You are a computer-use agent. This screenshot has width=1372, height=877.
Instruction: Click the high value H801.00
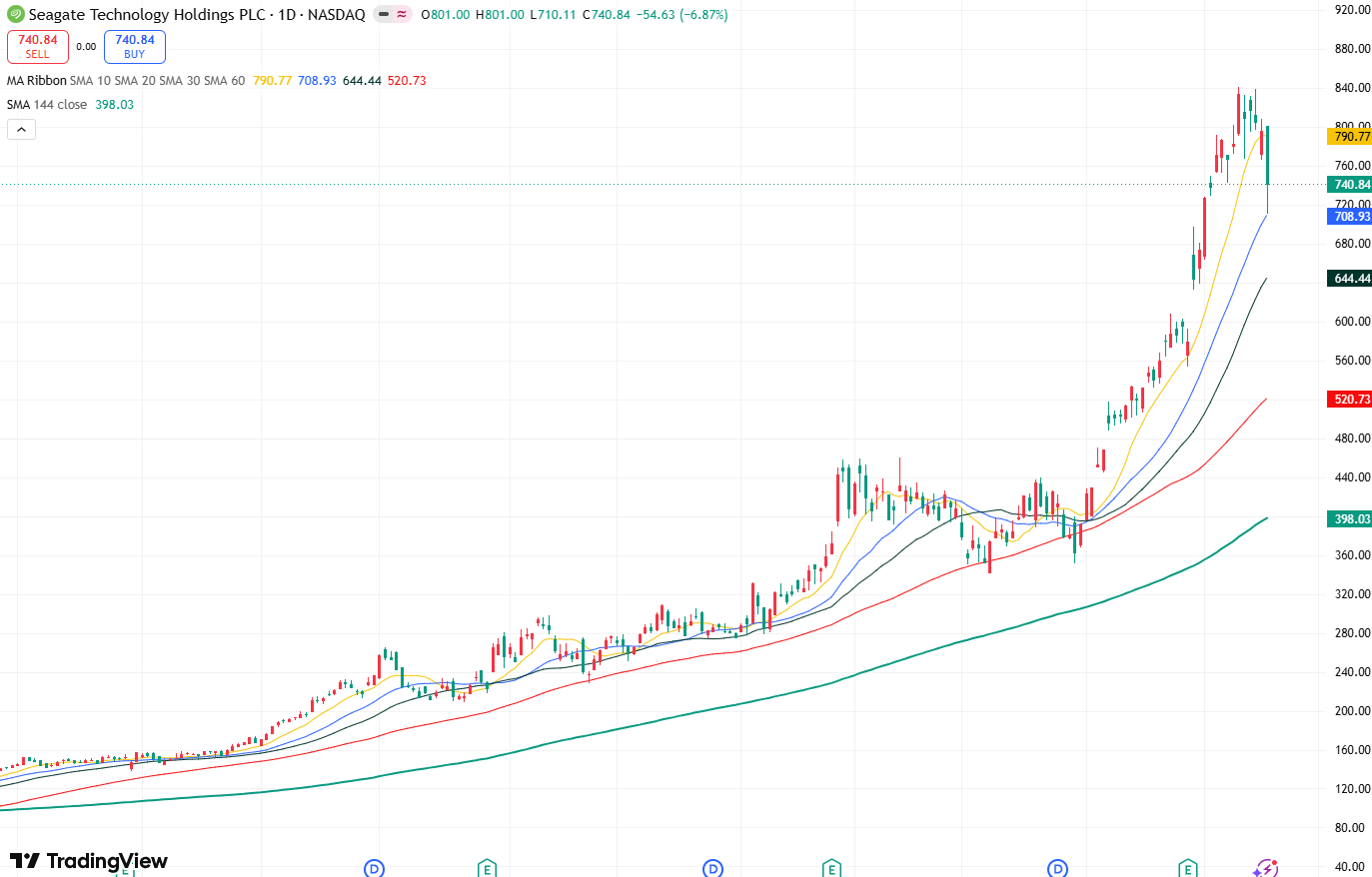point(500,15)
